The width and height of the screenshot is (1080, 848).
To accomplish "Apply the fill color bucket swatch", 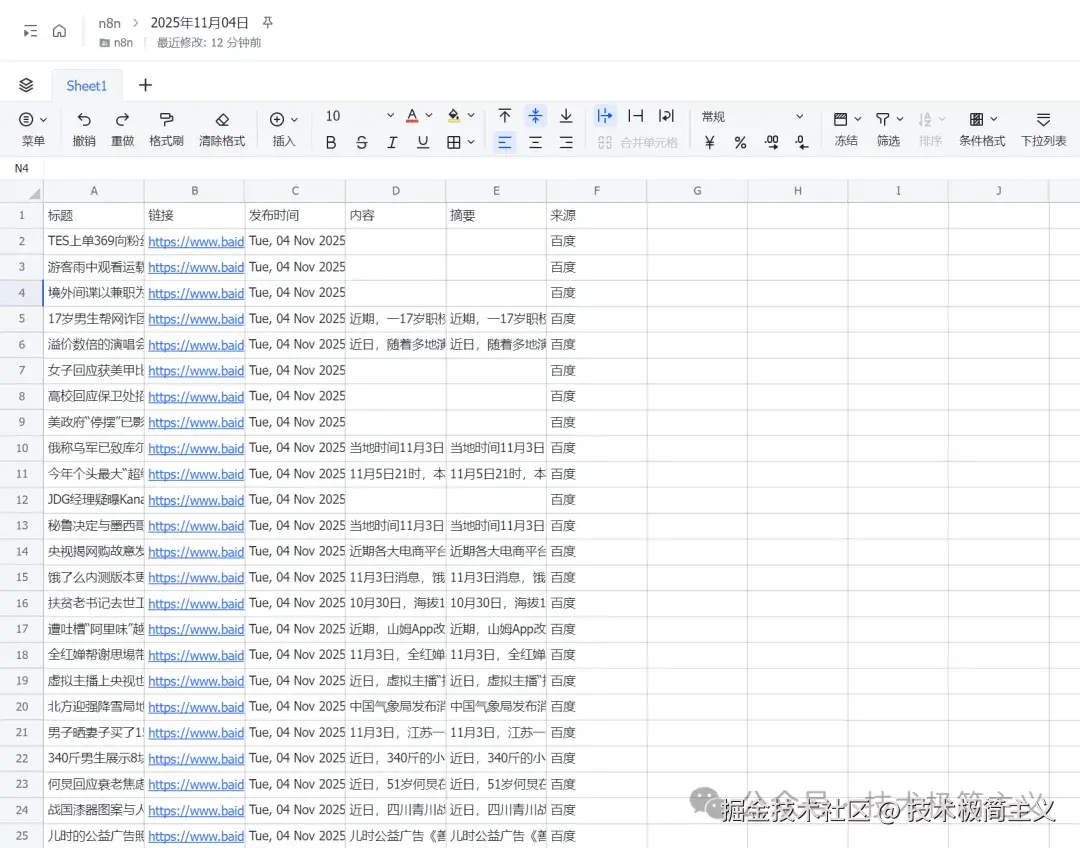I will [x=453, y=116].
